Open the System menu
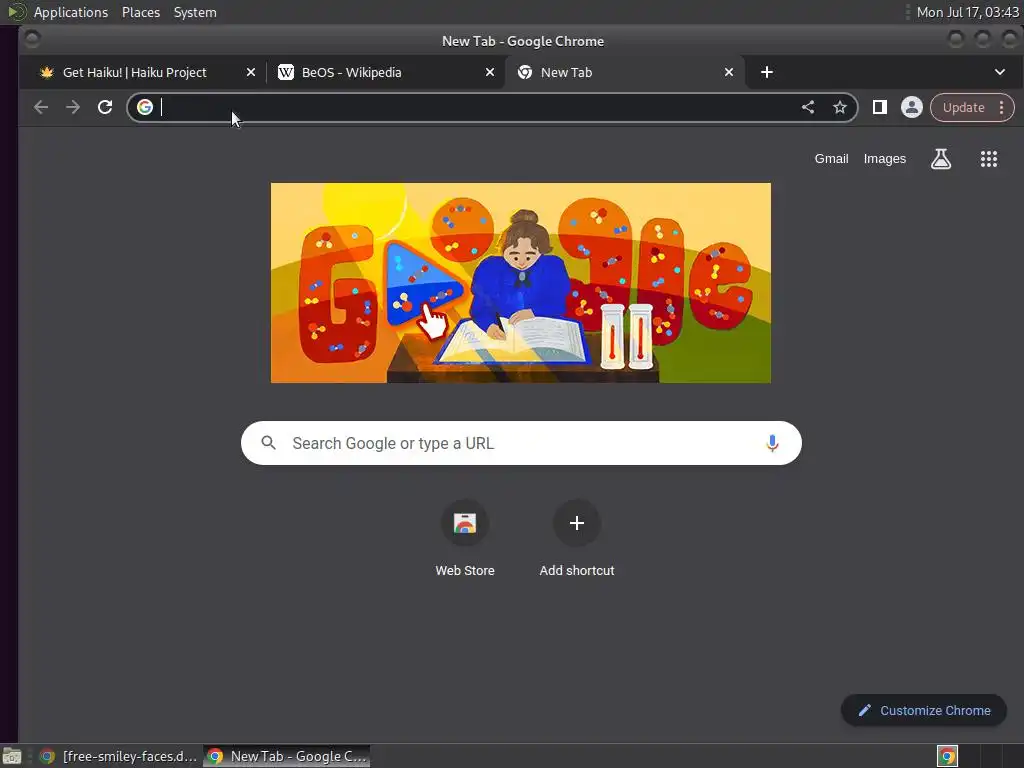This screenshot has height=768, width=1024. 195,12
